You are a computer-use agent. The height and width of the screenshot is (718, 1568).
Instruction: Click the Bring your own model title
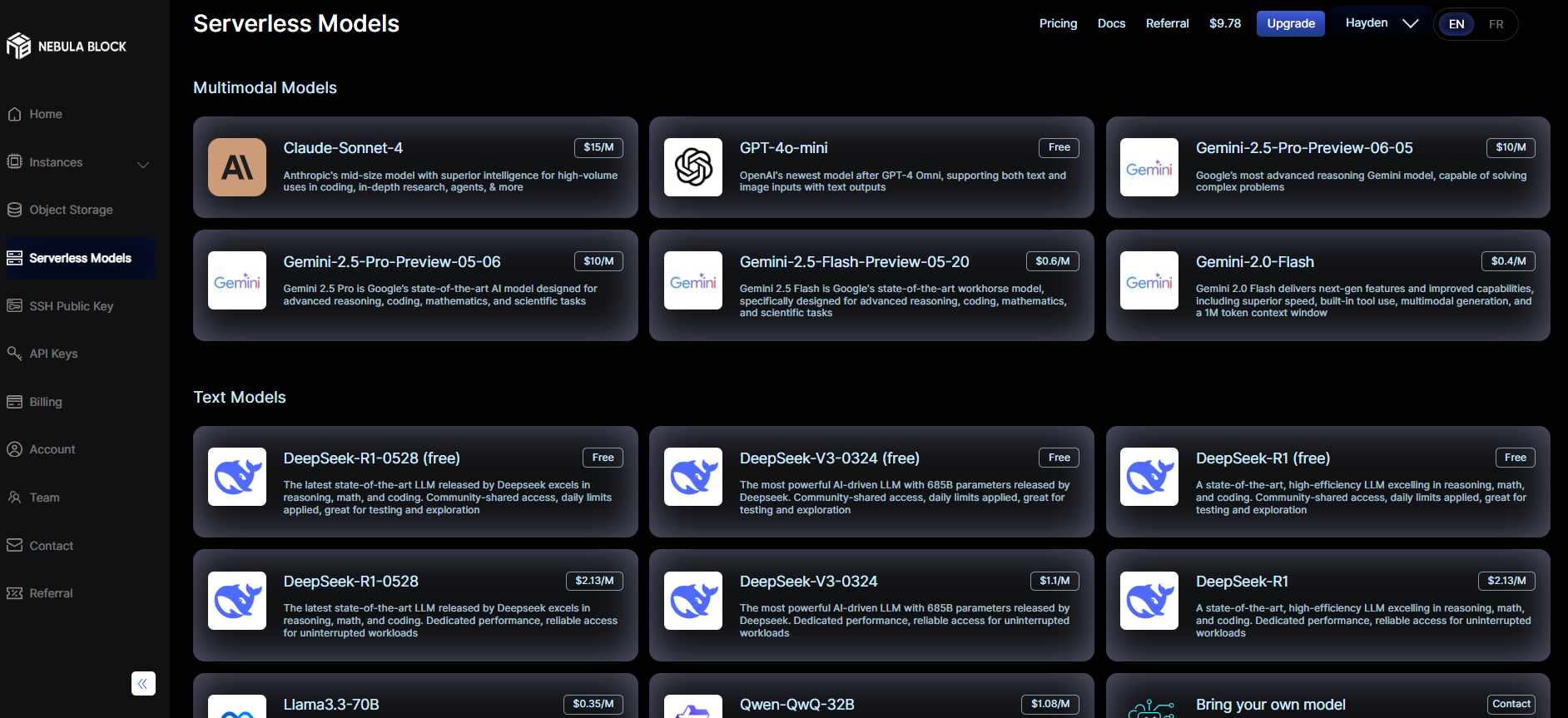coord(1270,705)
